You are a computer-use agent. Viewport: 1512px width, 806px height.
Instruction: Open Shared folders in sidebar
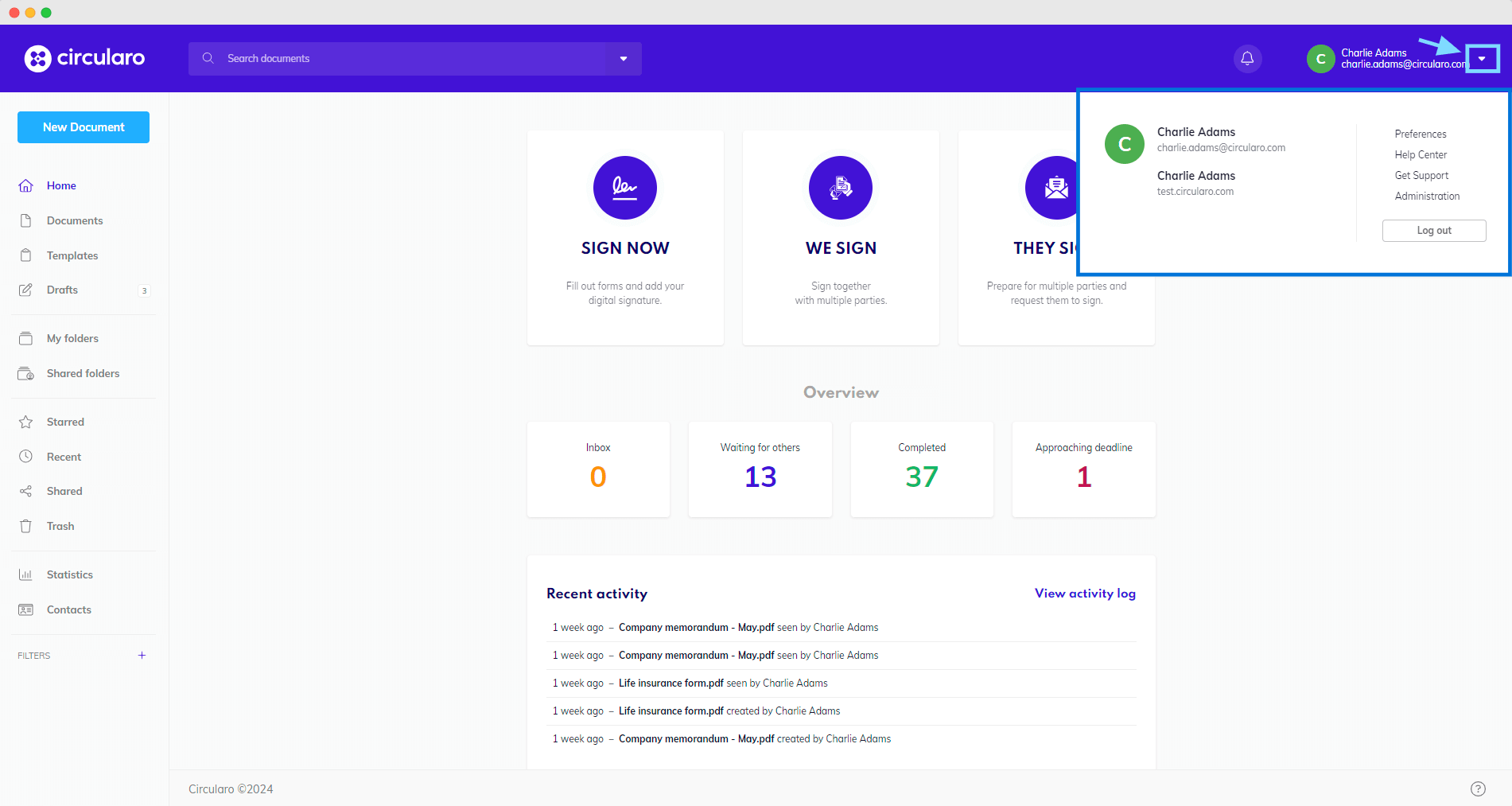[83, 373]
